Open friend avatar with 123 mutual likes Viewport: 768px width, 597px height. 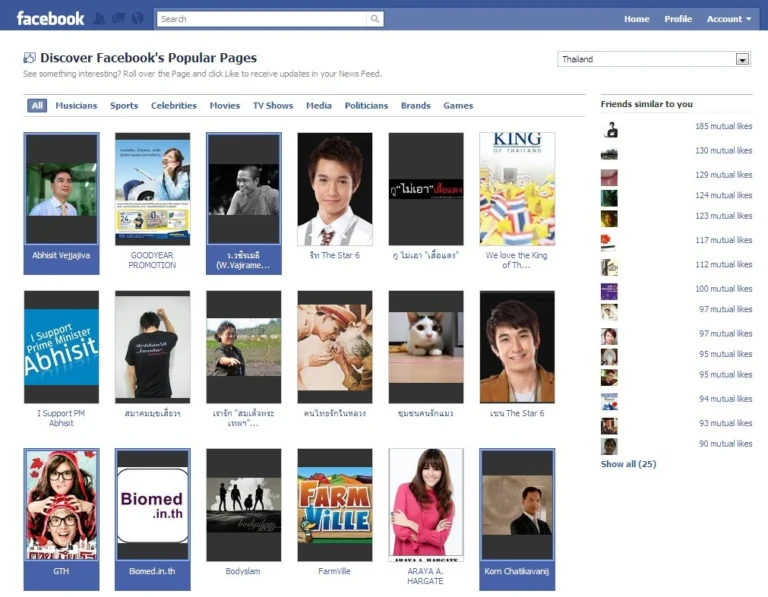(x=609, y=218)
